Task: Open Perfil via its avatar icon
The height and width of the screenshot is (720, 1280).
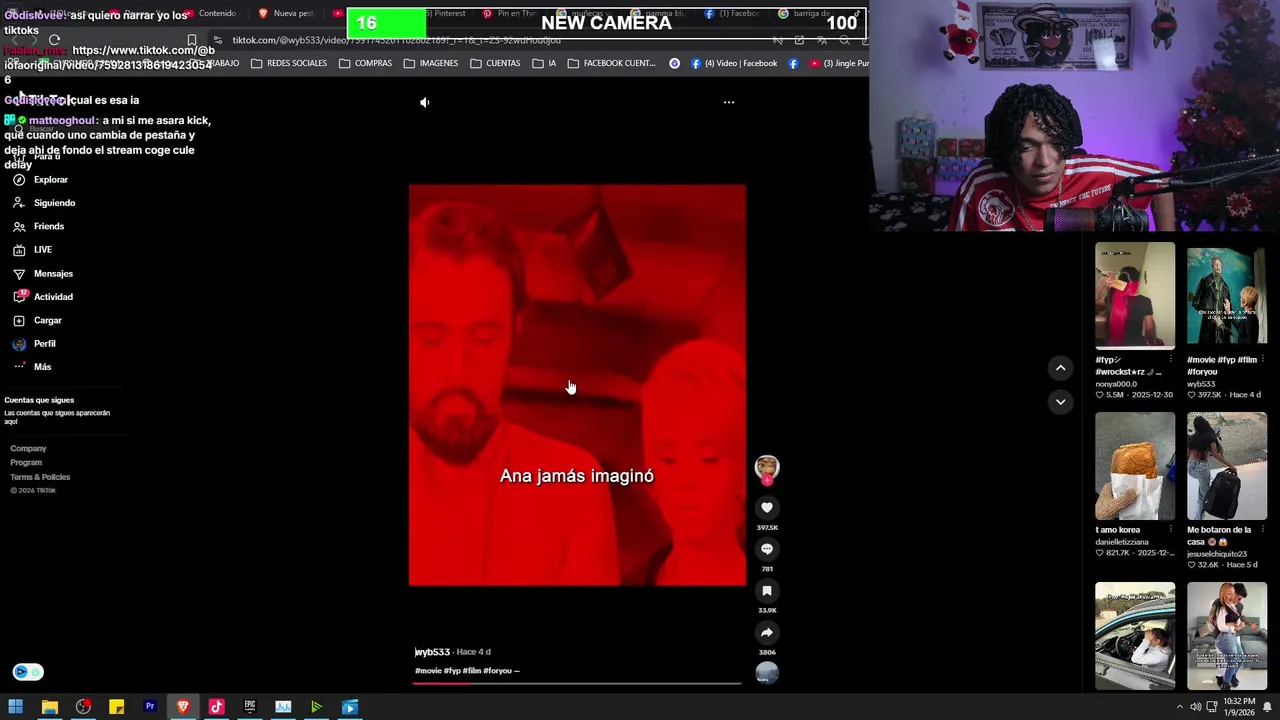Action: pos(19,344)
